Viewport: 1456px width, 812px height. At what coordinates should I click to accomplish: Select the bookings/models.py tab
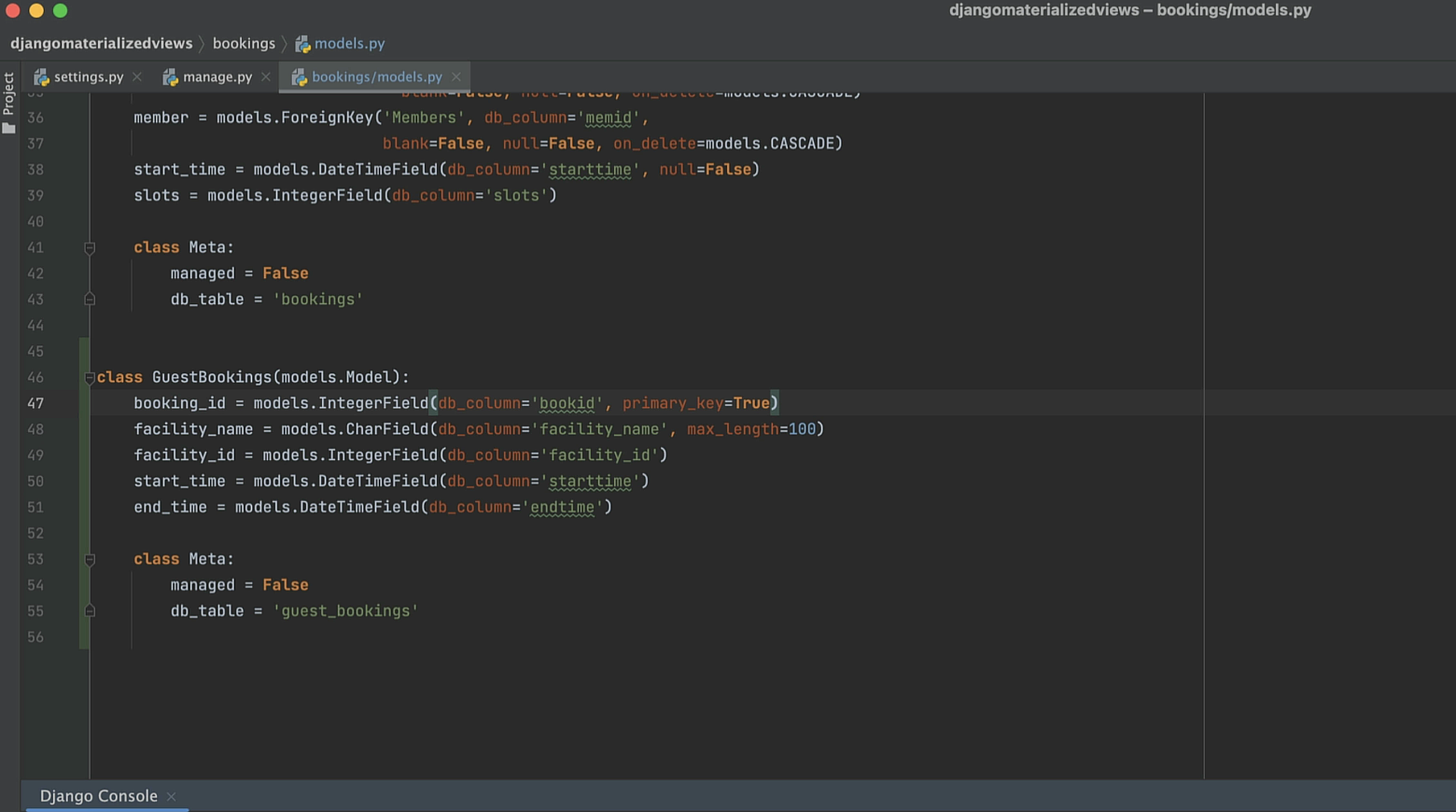click(x=376, y=77)
